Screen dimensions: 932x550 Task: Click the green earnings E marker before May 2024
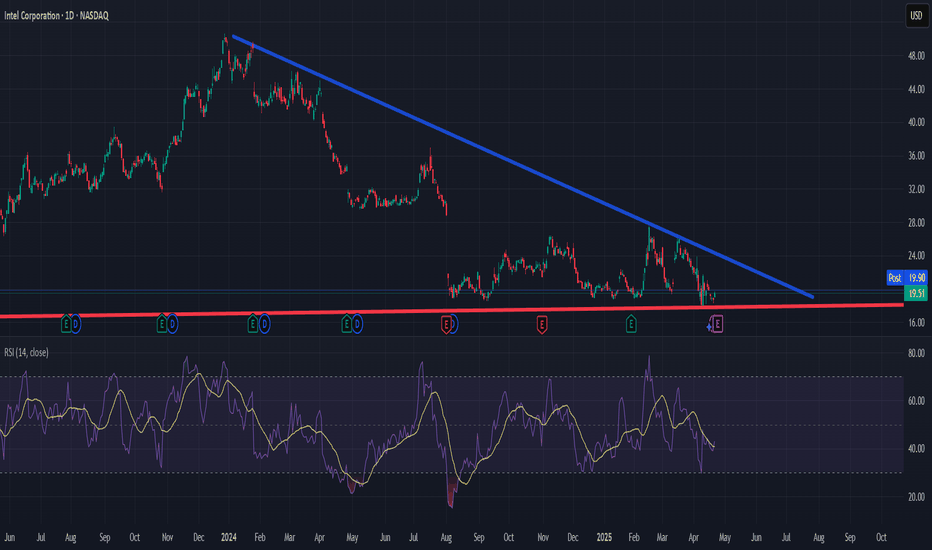[347, 324]
